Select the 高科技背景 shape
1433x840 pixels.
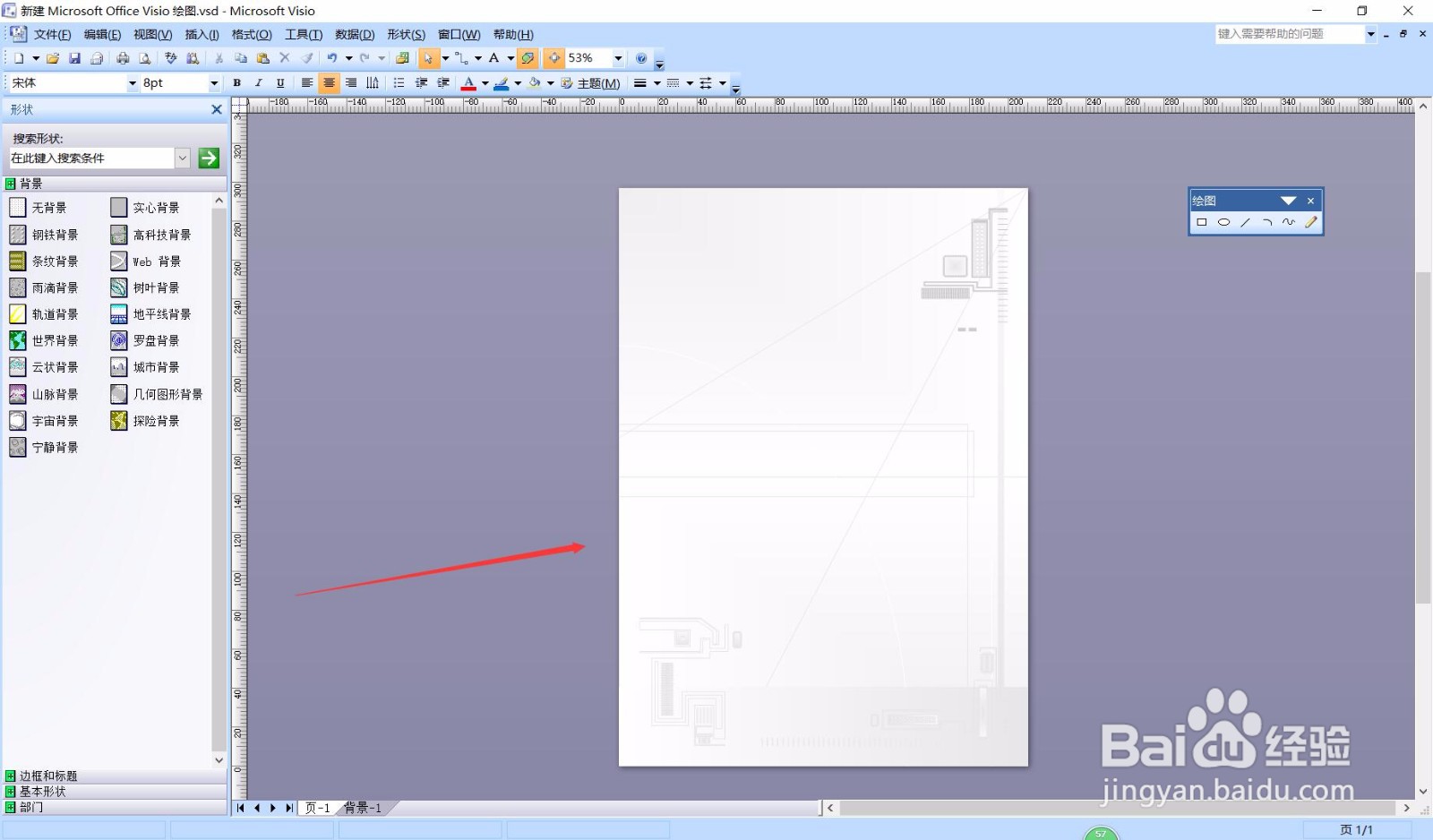pos(150,235)
